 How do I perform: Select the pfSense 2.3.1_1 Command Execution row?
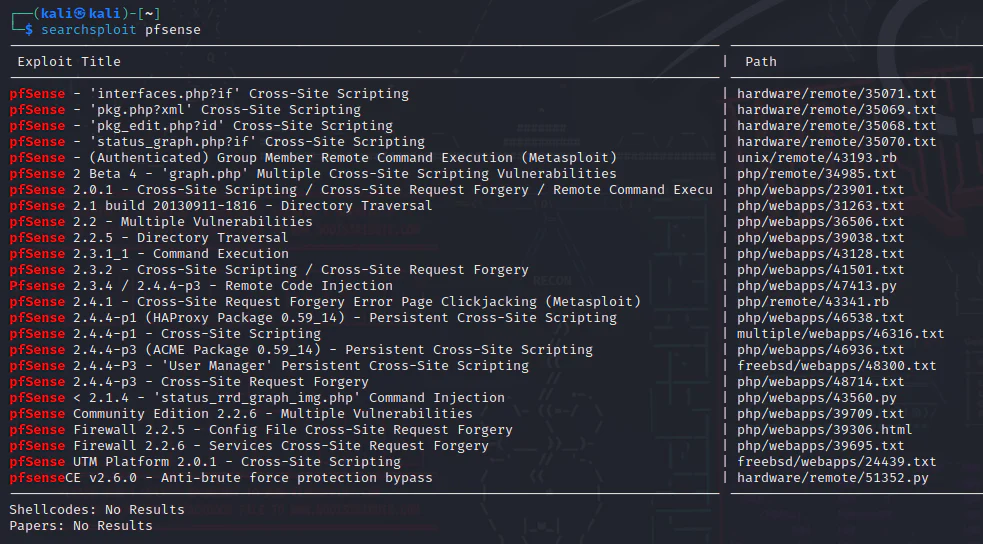pos(149,253)
